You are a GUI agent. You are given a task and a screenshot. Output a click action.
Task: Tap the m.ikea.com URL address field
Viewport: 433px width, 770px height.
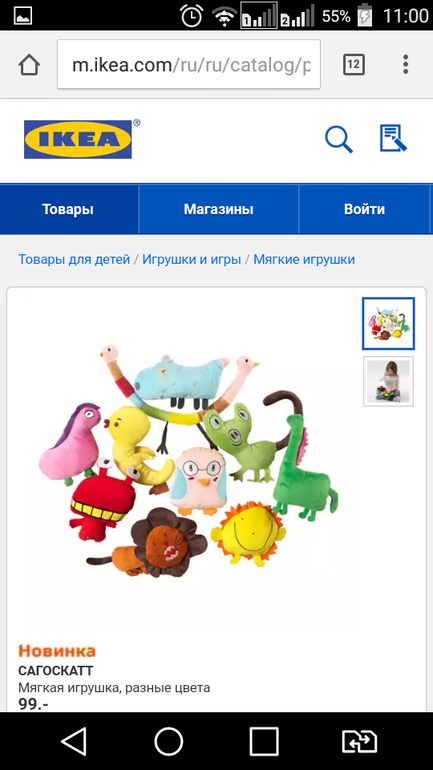[189, 64]
